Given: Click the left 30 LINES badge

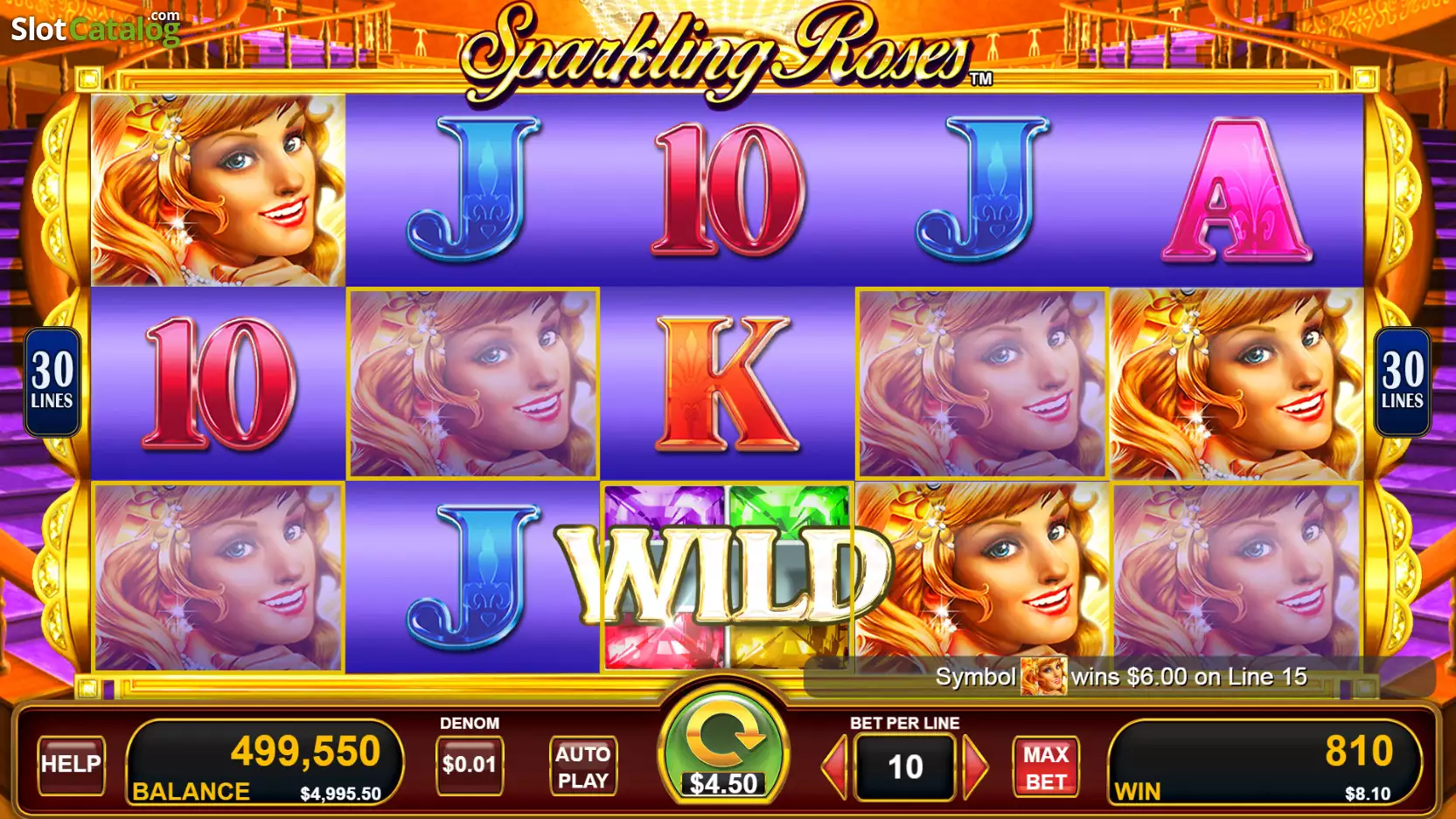Looking at the screenshot, I should 52,382.
